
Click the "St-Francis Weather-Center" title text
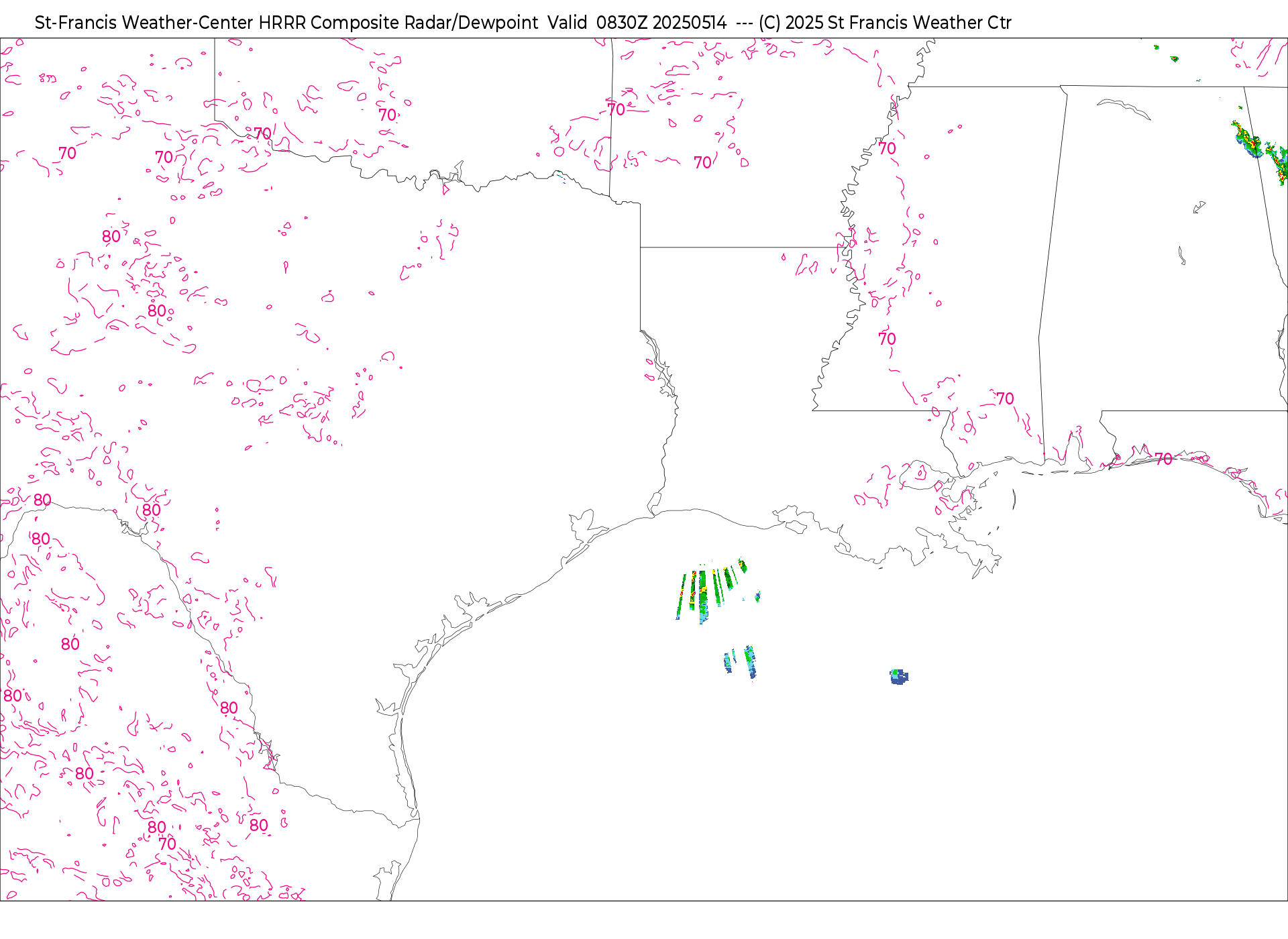(144, 23)
